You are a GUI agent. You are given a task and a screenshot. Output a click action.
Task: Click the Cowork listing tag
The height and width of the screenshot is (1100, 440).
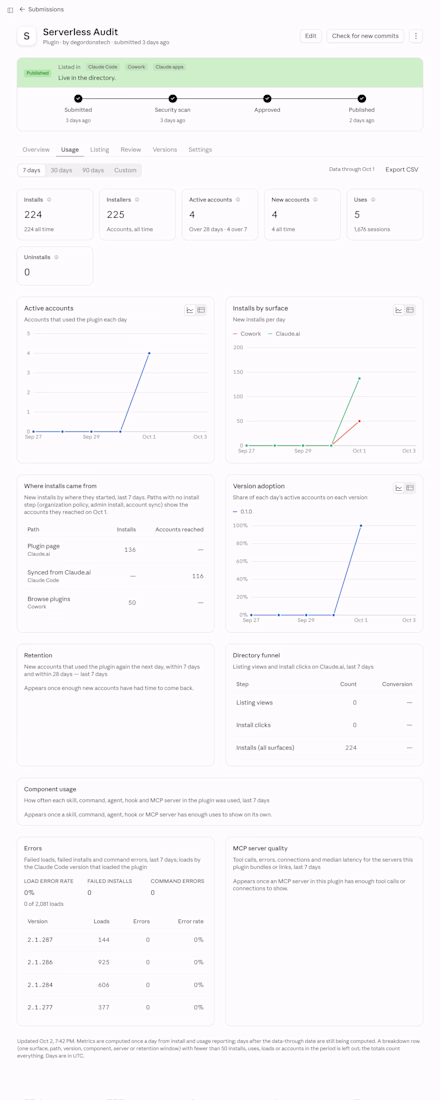click(137, 67)
